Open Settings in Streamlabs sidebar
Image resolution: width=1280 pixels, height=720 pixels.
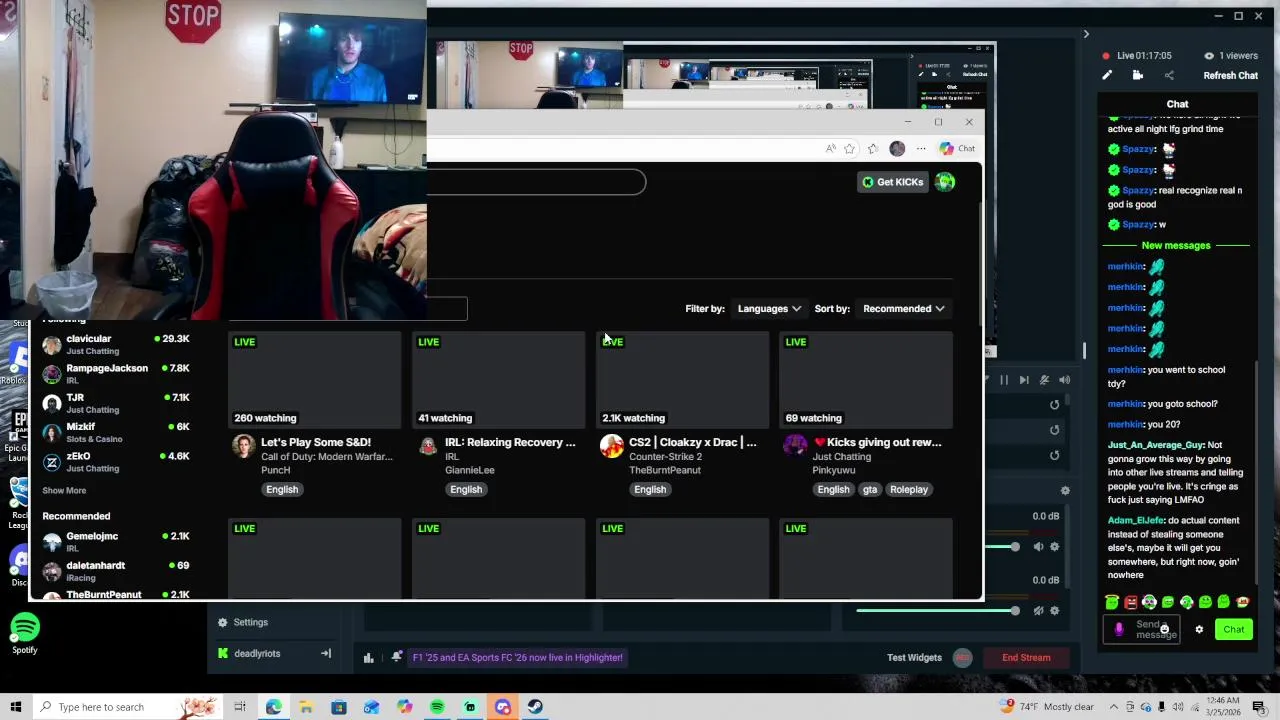pyautogui.click(x=242, y=622)
